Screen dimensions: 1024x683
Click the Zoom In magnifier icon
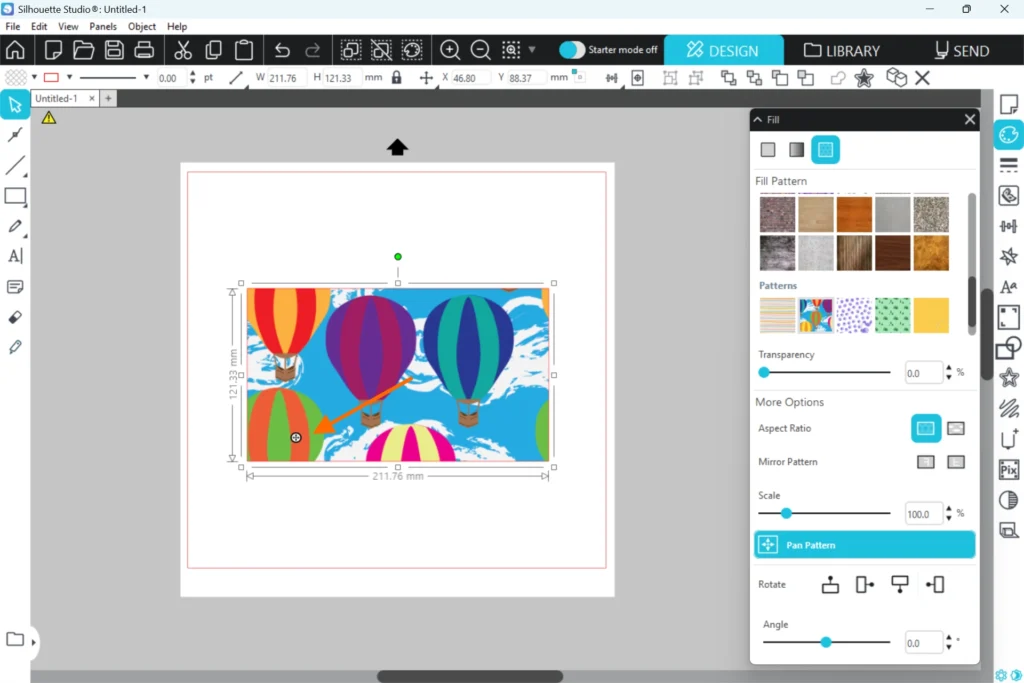(x=450, y=50)
